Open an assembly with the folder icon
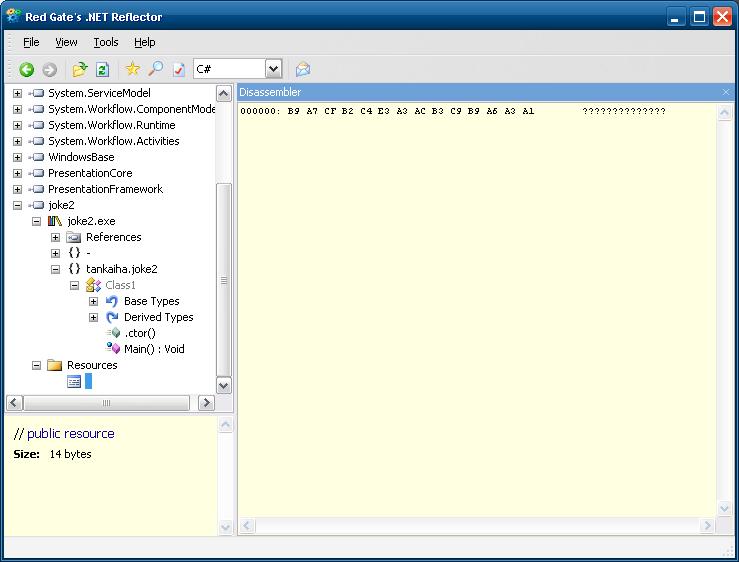The width and height of the screenshot is (739, 562). (80, 69)
